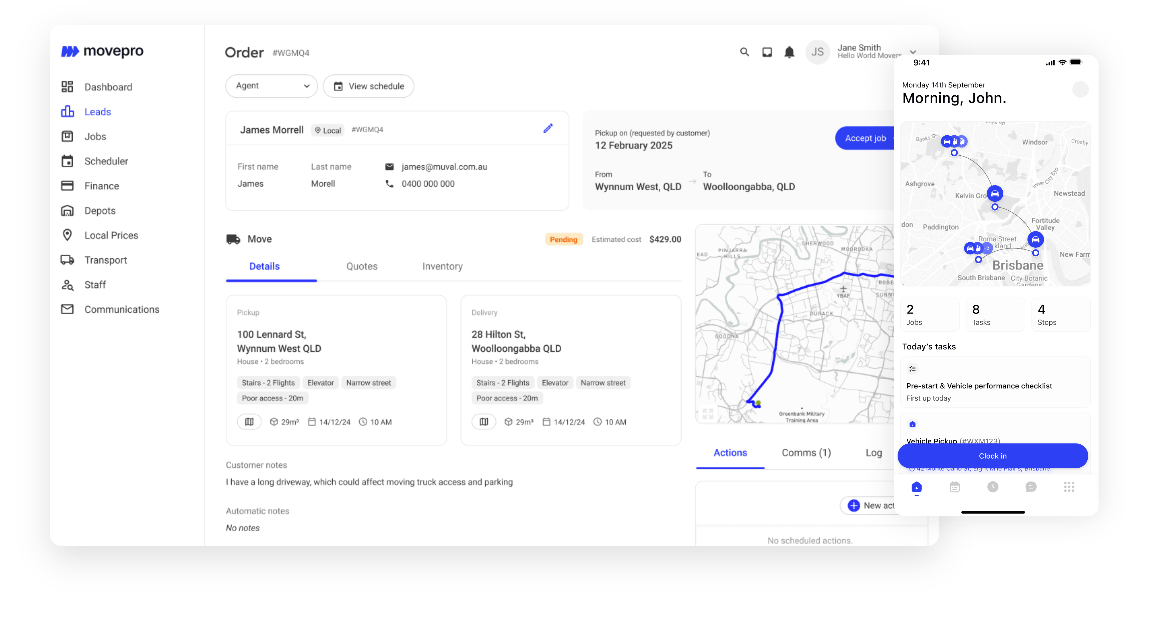
Task: Open the Agent dropdown
Action: coord(271,86)
